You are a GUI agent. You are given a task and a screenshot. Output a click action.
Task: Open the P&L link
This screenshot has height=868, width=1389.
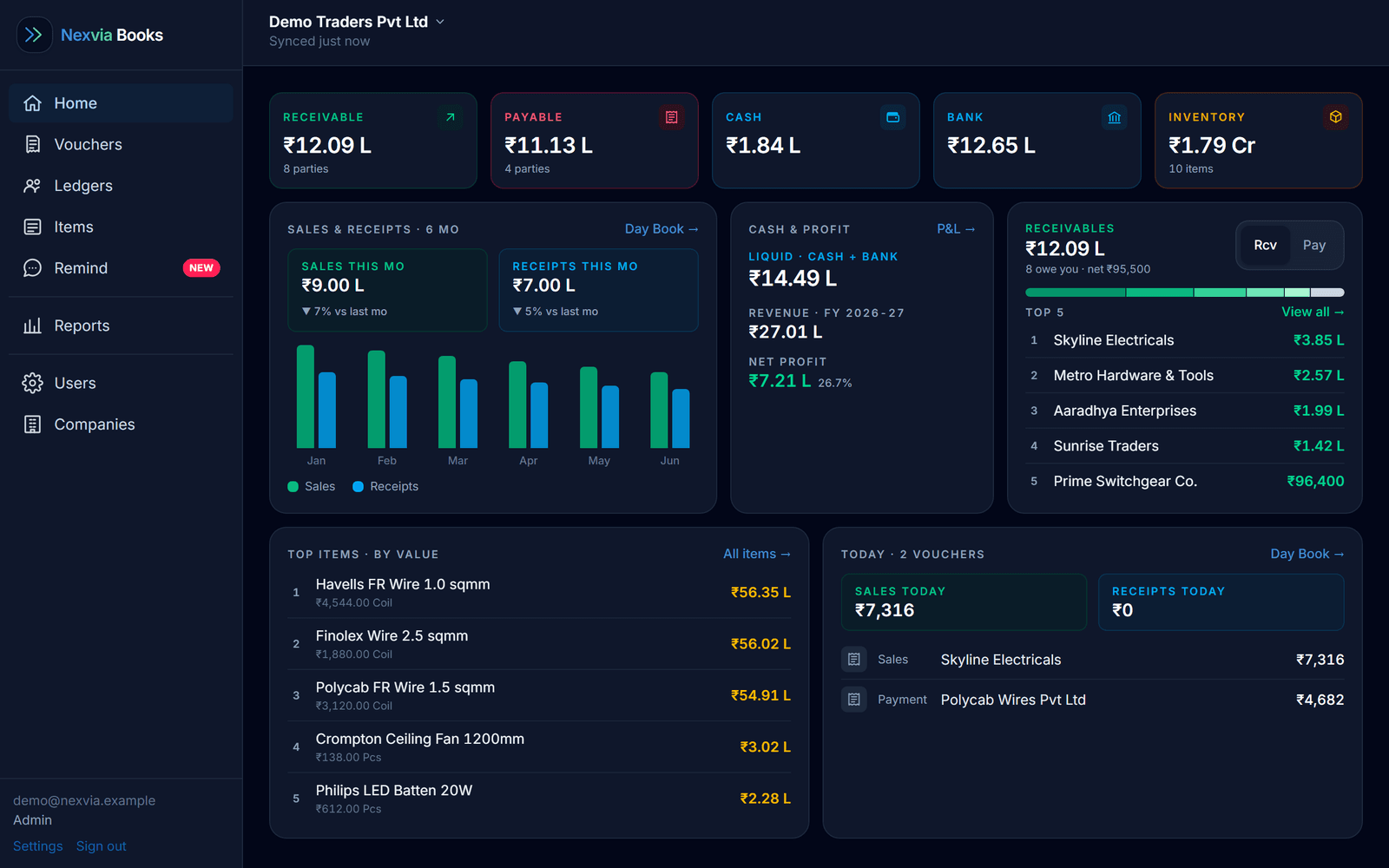(x=956, y=229)
